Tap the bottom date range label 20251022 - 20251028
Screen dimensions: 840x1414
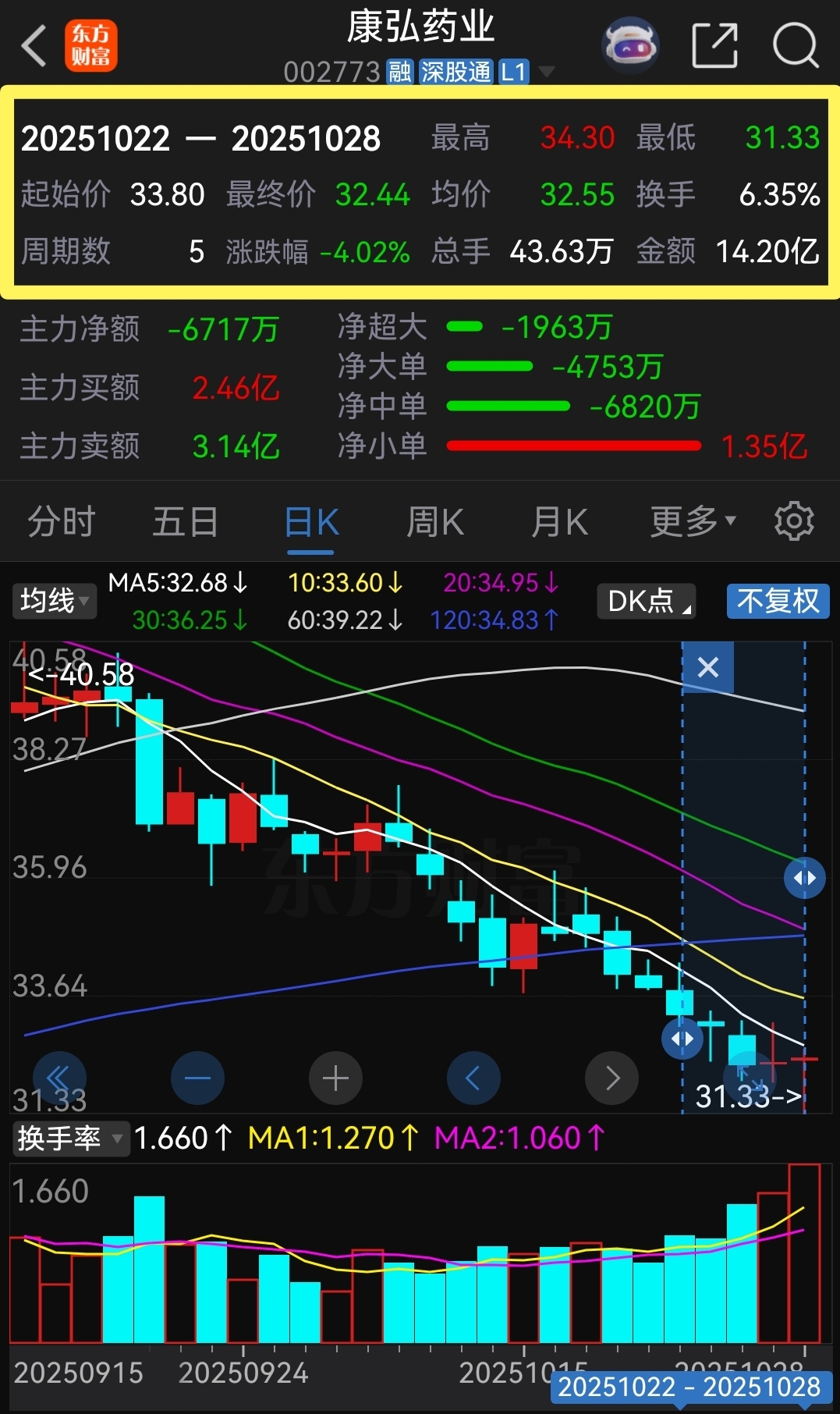coord(689,1387)
